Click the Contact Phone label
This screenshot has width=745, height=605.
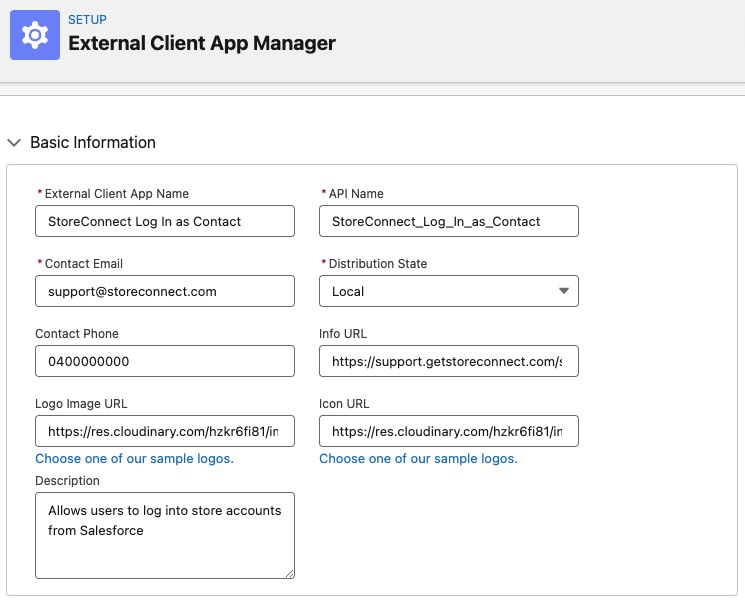click(77, 334)
